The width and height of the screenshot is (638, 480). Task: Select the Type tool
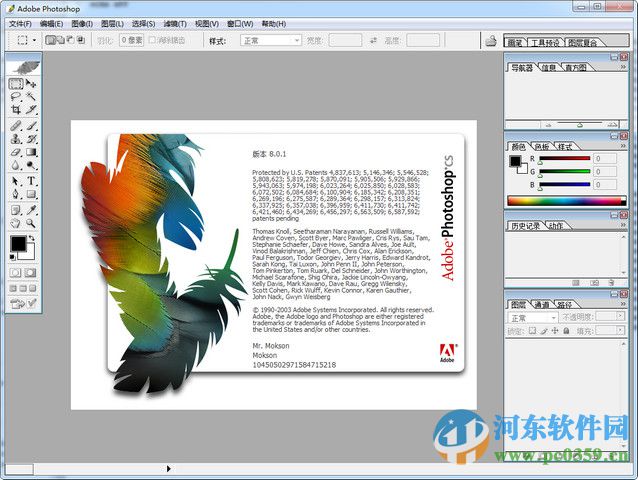coord(31,181)
